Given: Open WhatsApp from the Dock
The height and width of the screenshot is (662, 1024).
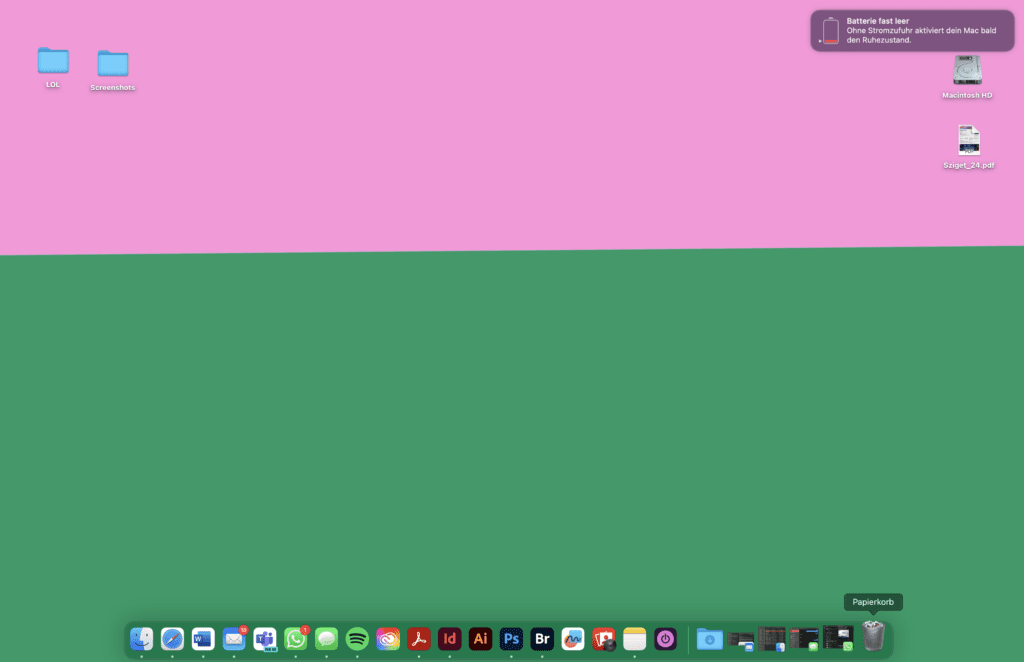Looking at the screenshot, I should click(x=296, y=638).
